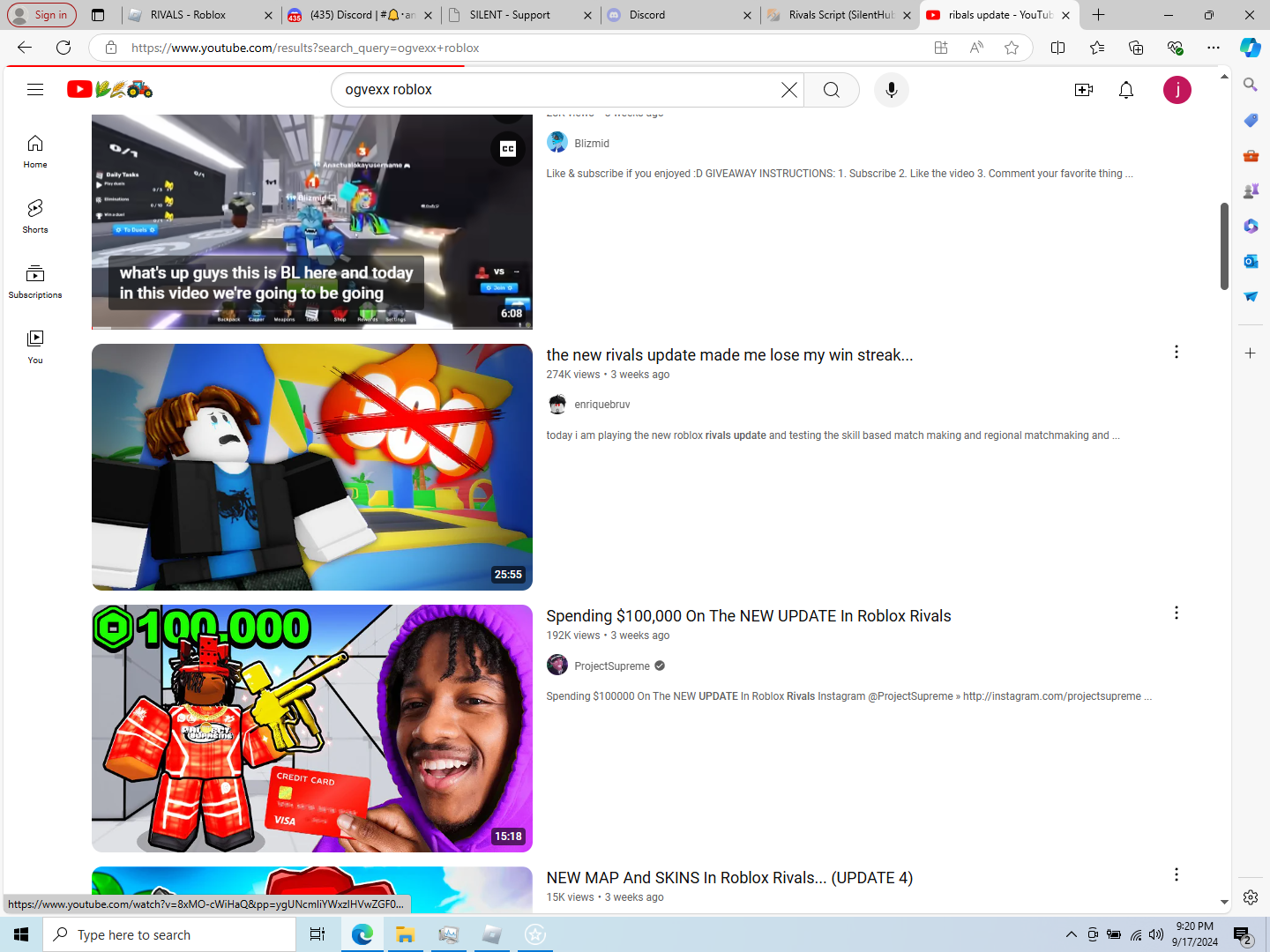Click the search magnifier button
Image resolution: width=1270 pixels, height=952 pixels.
click(x=832, y=90)
